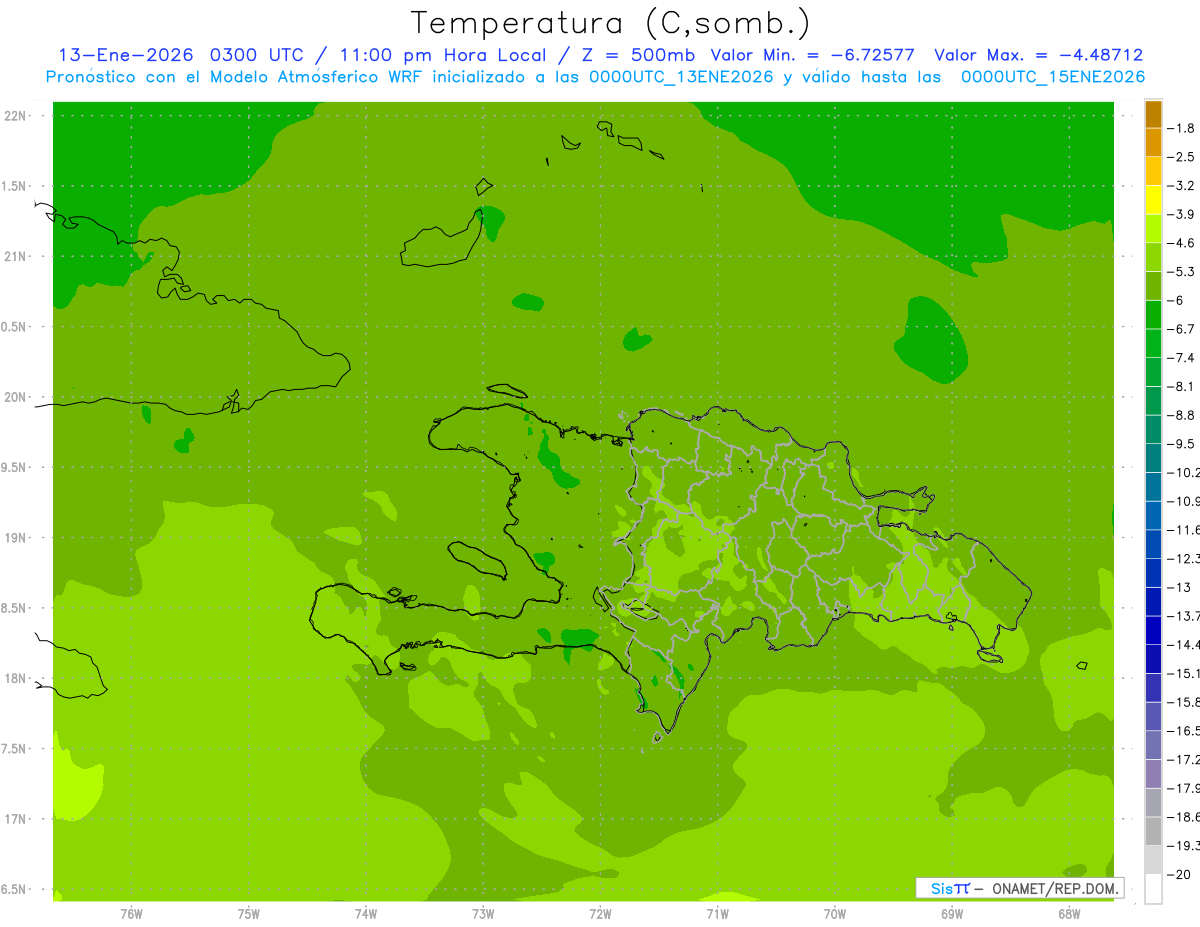Screen dimensions: 1200x927
Task: Pick the dark blue swatch between -13.7 and -14.4
Action: tap(1153, 630)
